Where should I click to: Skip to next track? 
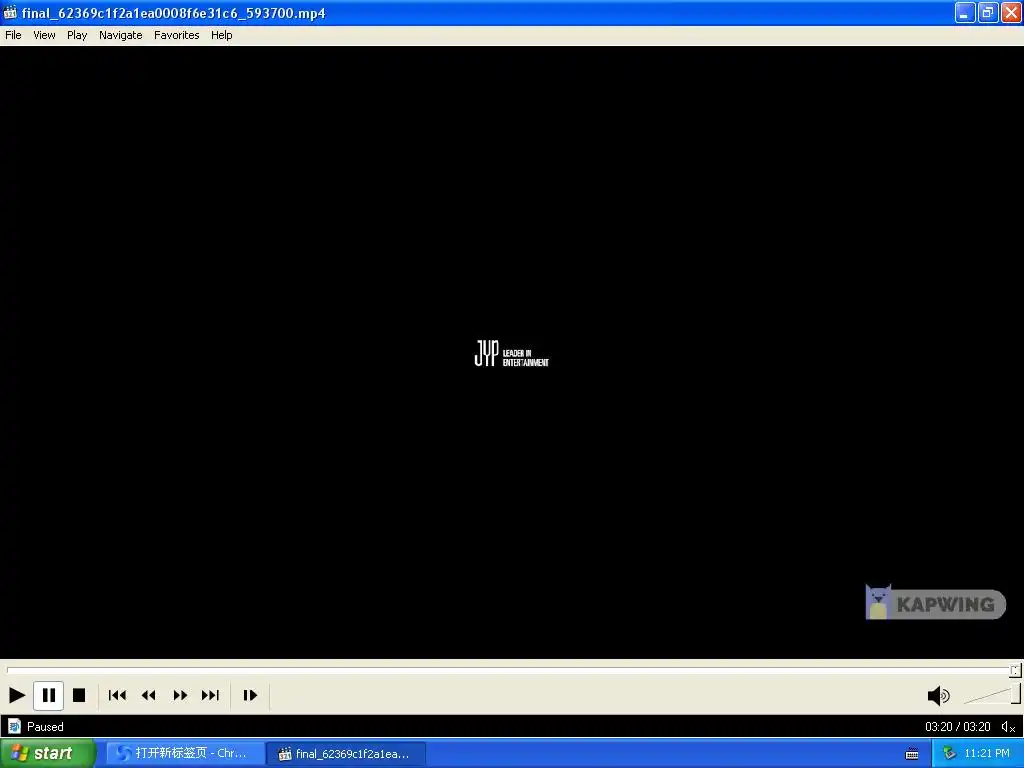click(210, 696)
